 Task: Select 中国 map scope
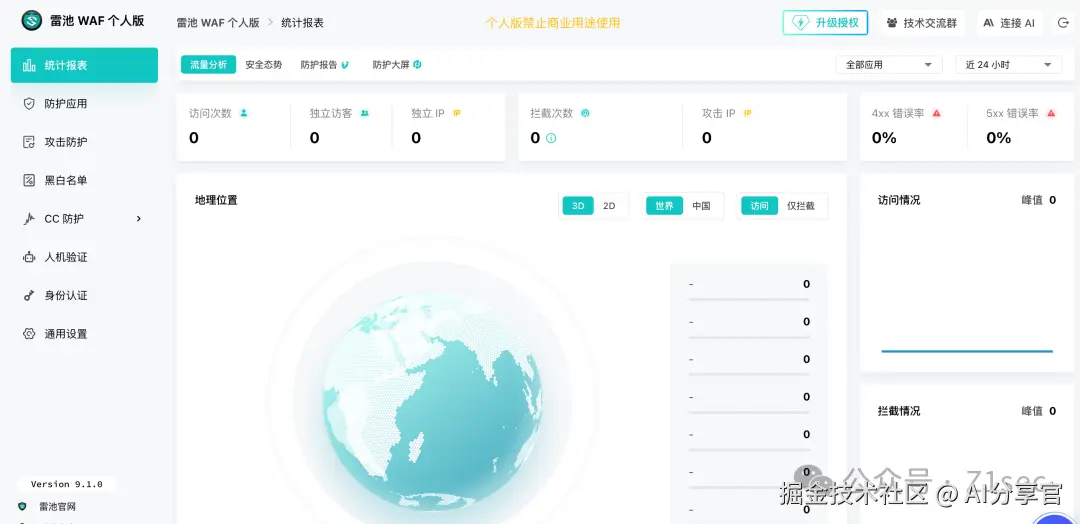pyautogui.click(x=701, y=206)
